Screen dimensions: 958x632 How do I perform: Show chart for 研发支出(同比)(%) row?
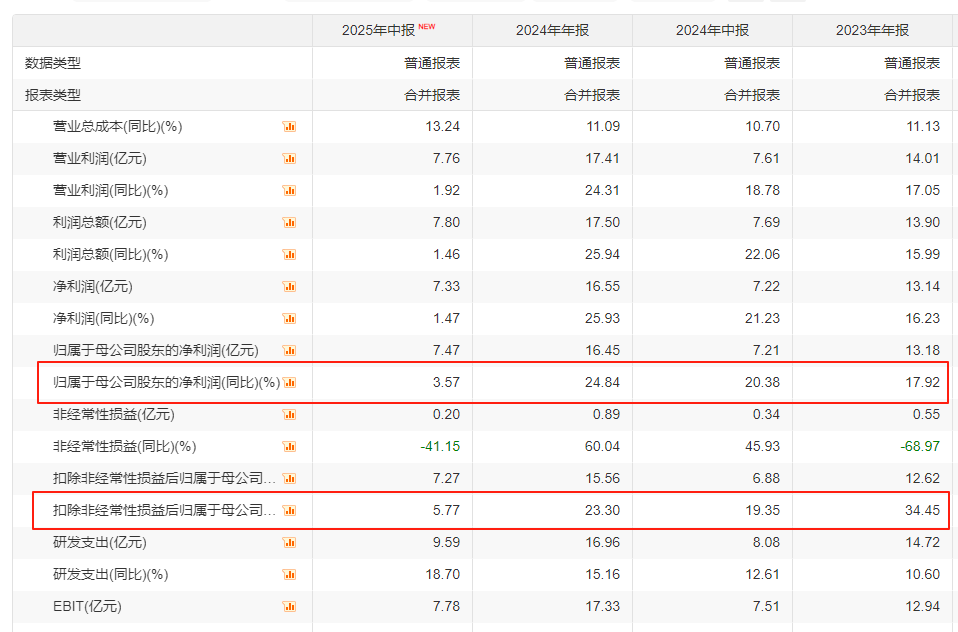pyautogui.click(x=290, y=575)
